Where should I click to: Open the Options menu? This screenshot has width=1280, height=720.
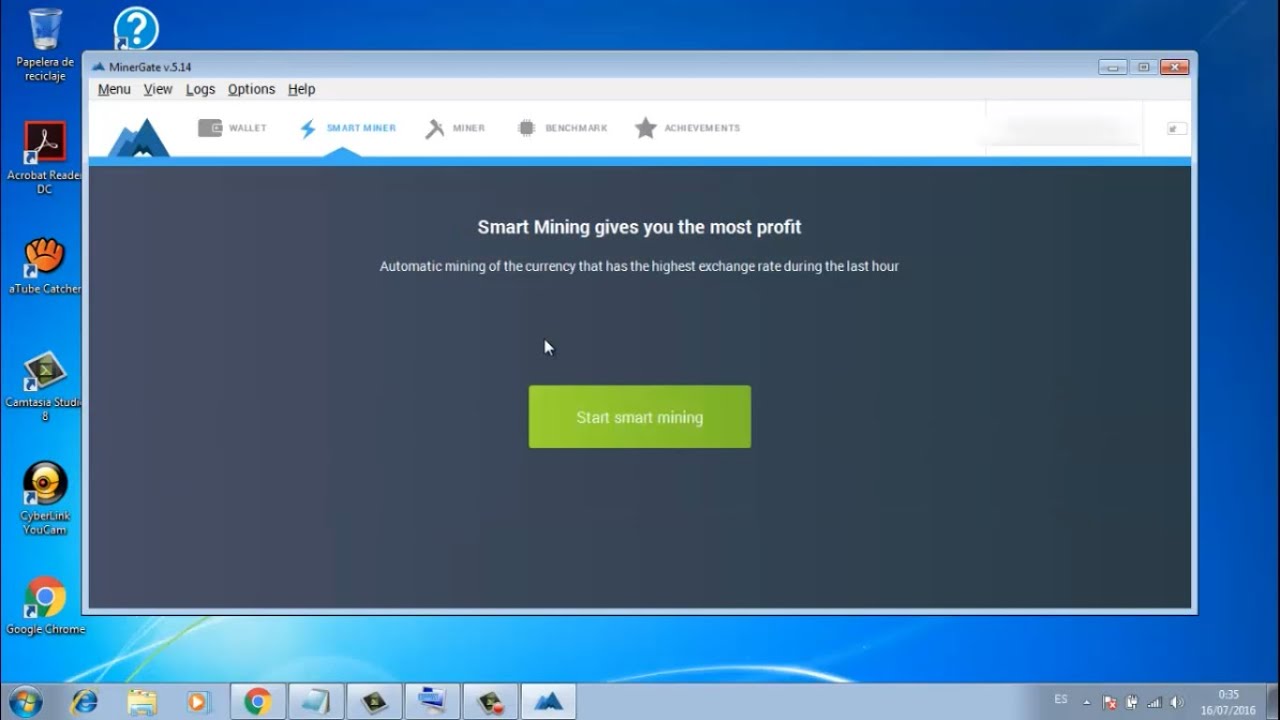point(251,89)
